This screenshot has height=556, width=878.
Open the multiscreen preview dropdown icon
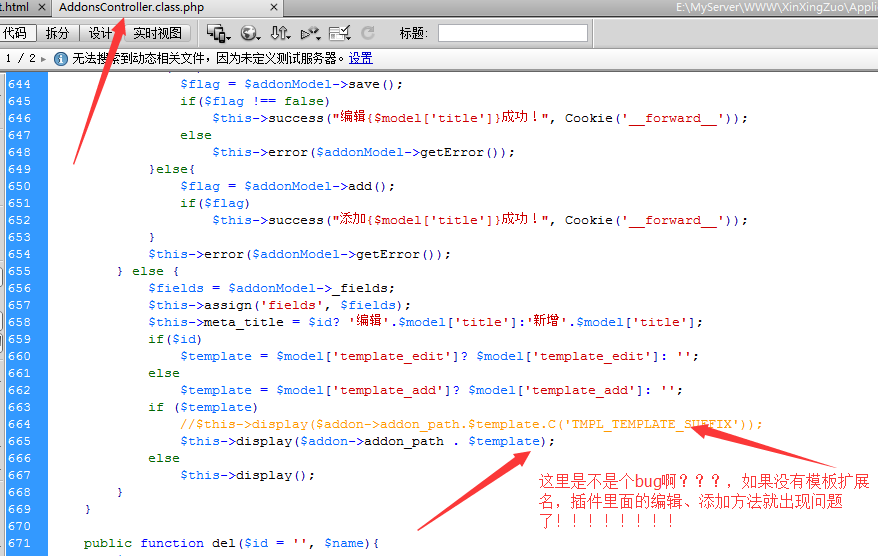[218, 34]
